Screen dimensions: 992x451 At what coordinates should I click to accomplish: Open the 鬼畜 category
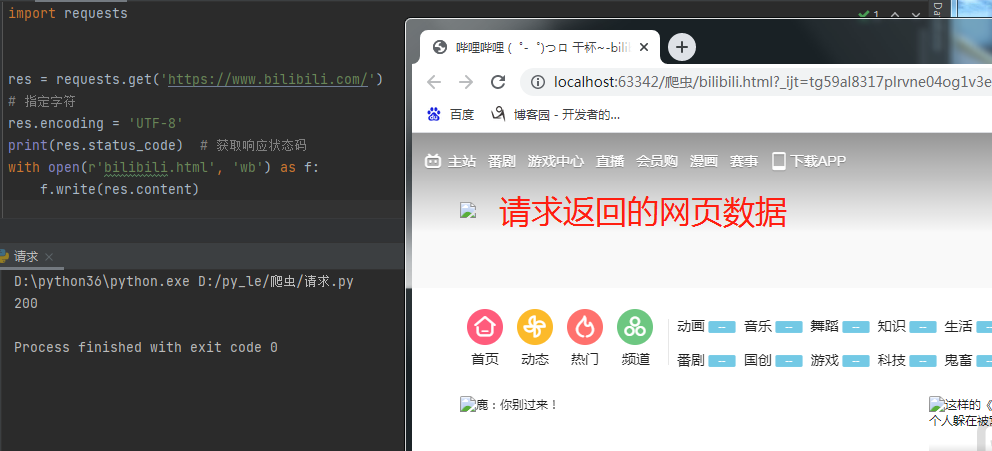[x=958, y=361]
